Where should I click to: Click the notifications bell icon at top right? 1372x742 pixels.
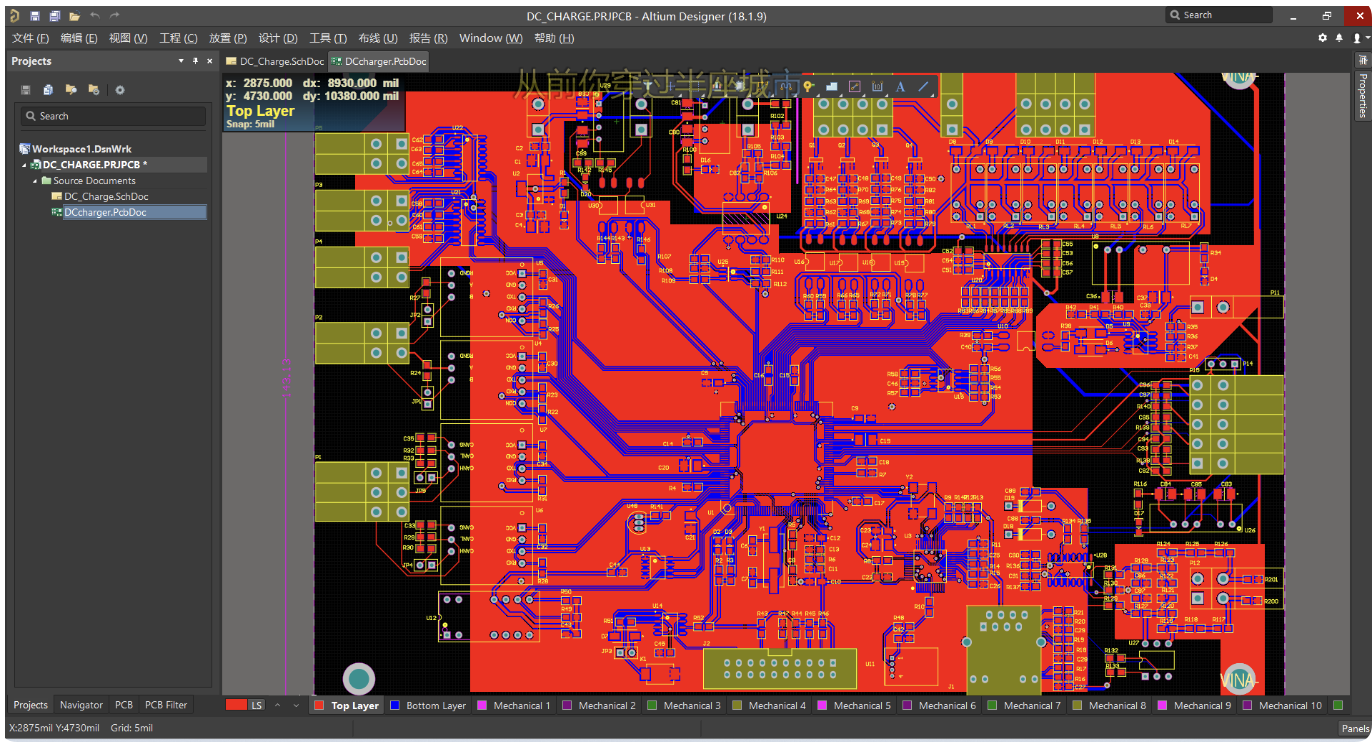pos(1340,38)
